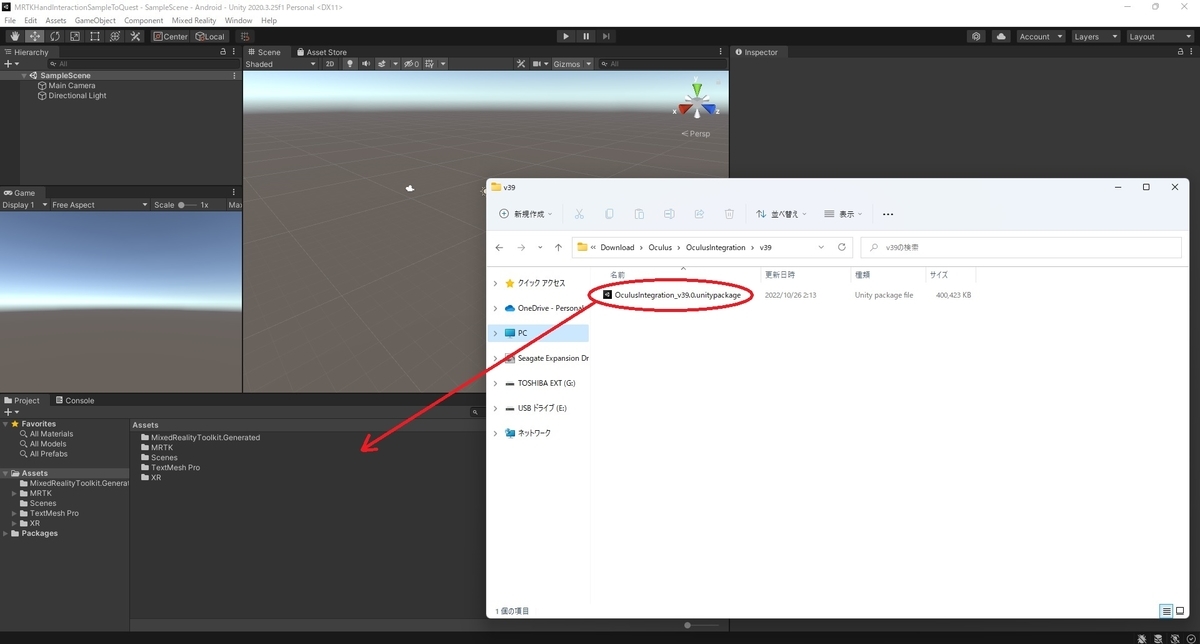Select the Transform tool
This screenshot has width=1200, height=644.
click(x=115, y=36)
